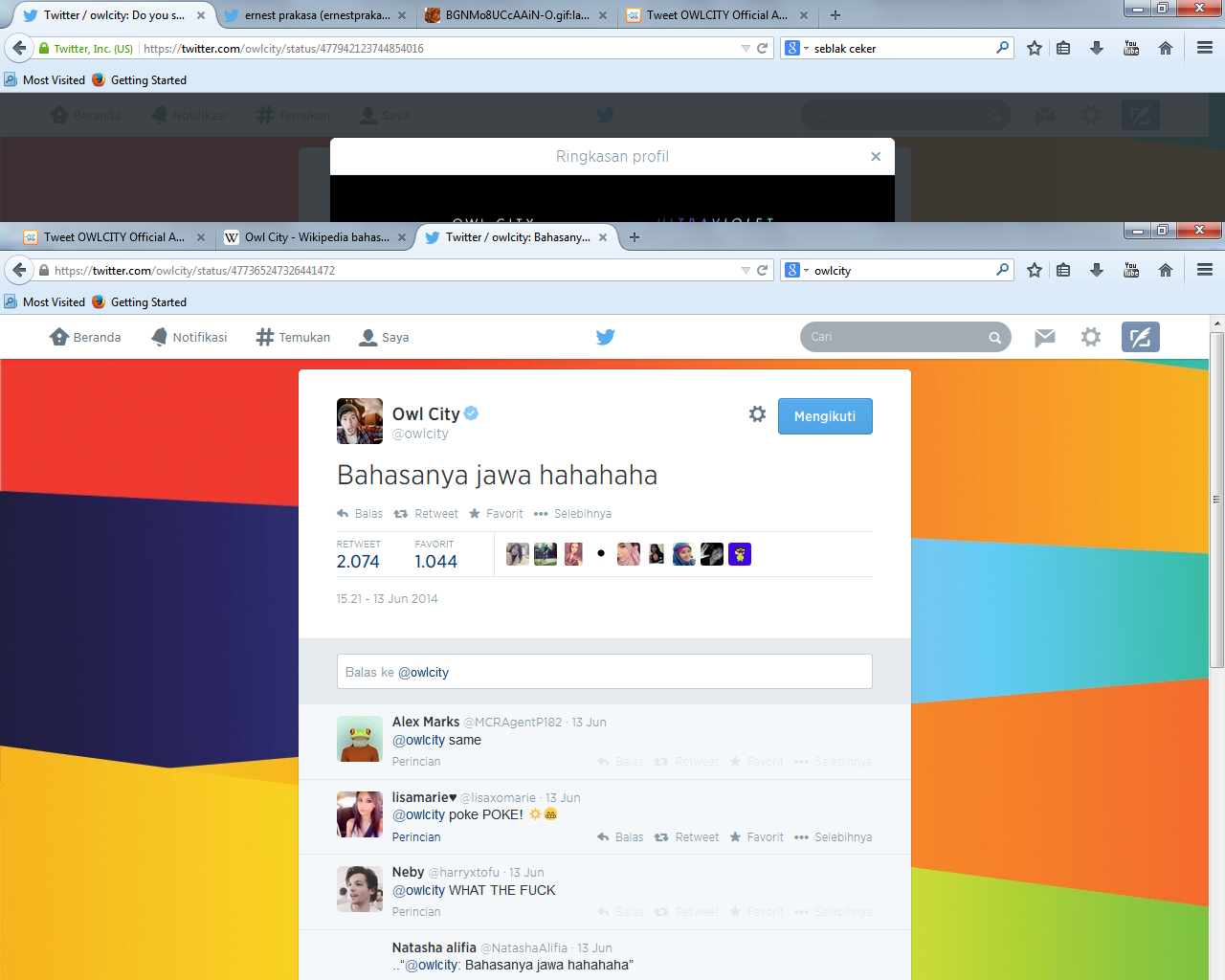Expand Perincian under Neby reply
The width and height of the screenshot is (1225, 980).
(416, 912)
